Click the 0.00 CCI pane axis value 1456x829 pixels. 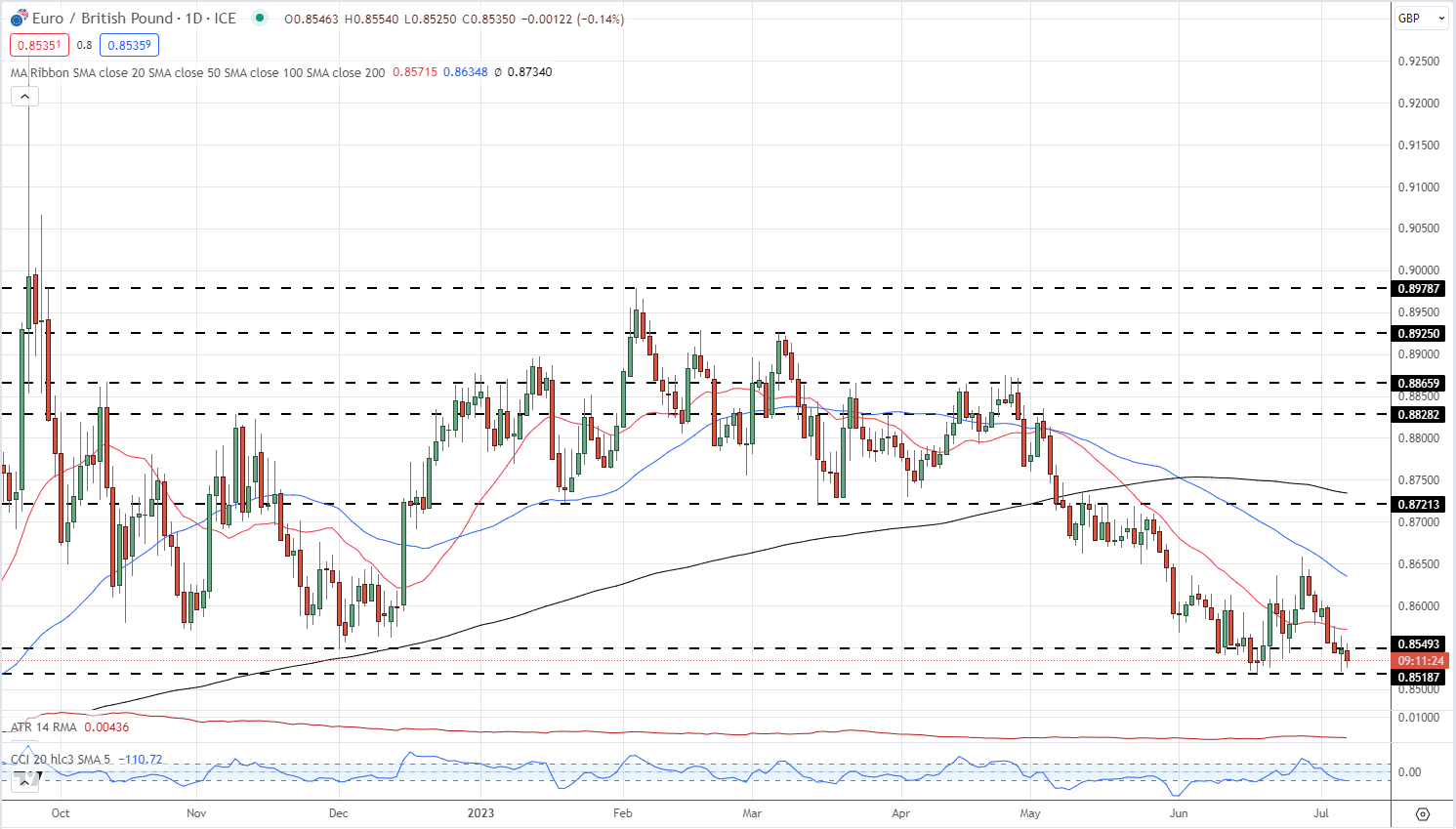point(1410,772)
